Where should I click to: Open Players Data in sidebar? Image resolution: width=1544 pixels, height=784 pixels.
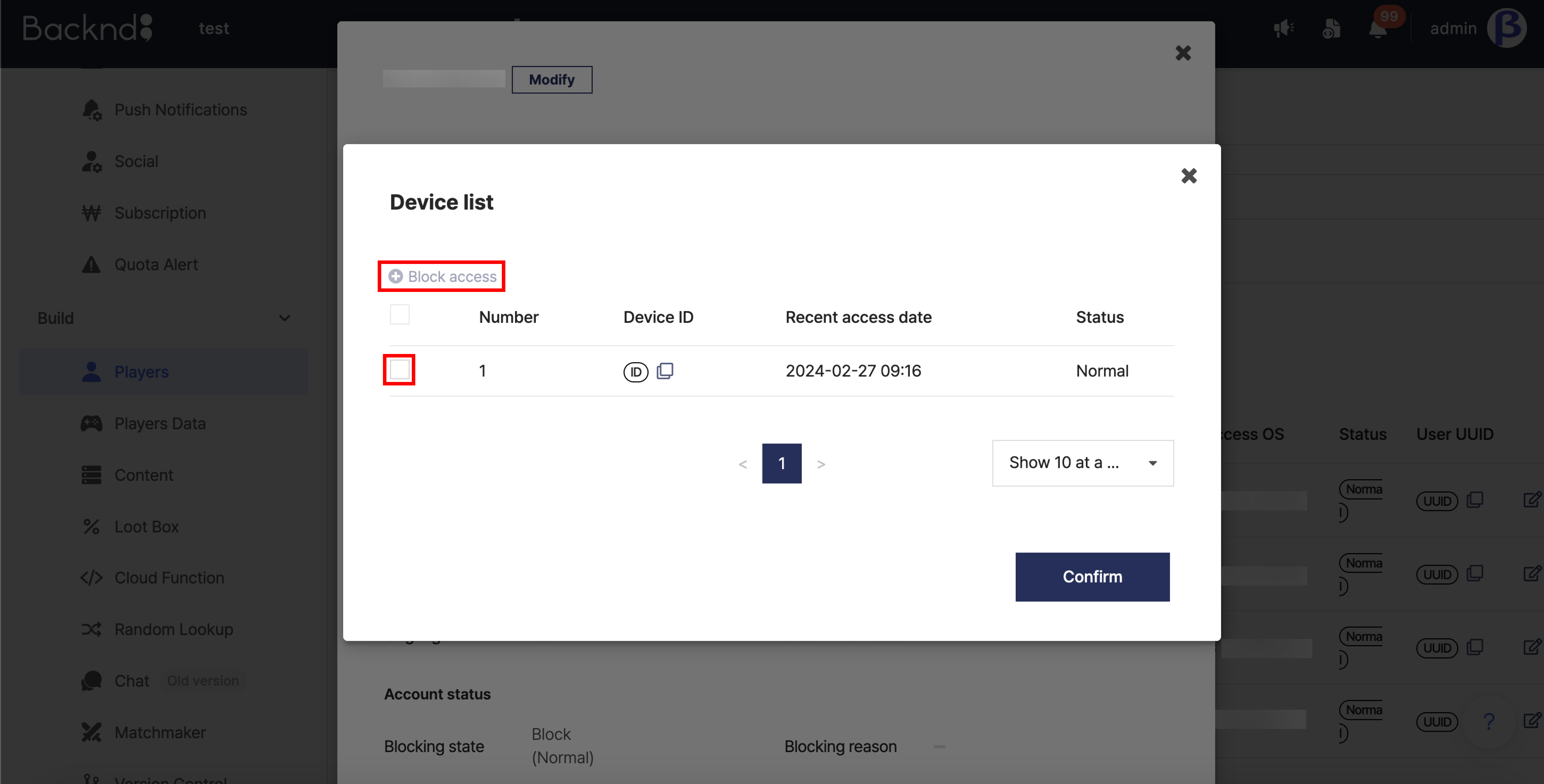pos(163,423)
